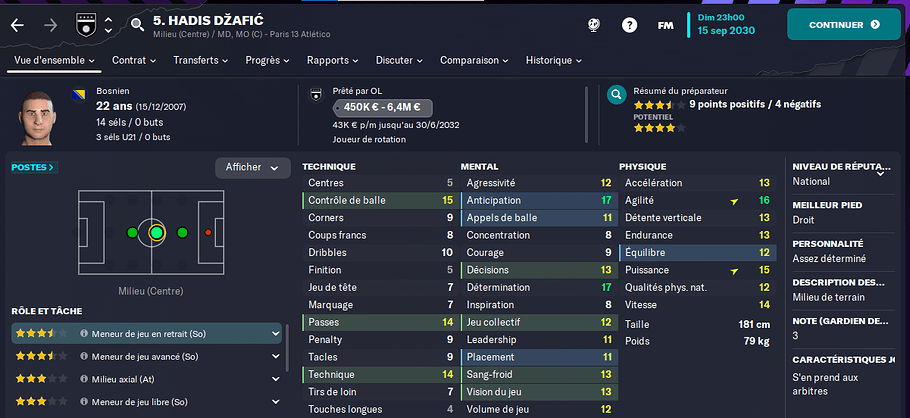Click the roles list scrollbar
This screenshot has height=418, width=910.
[287, 348]
